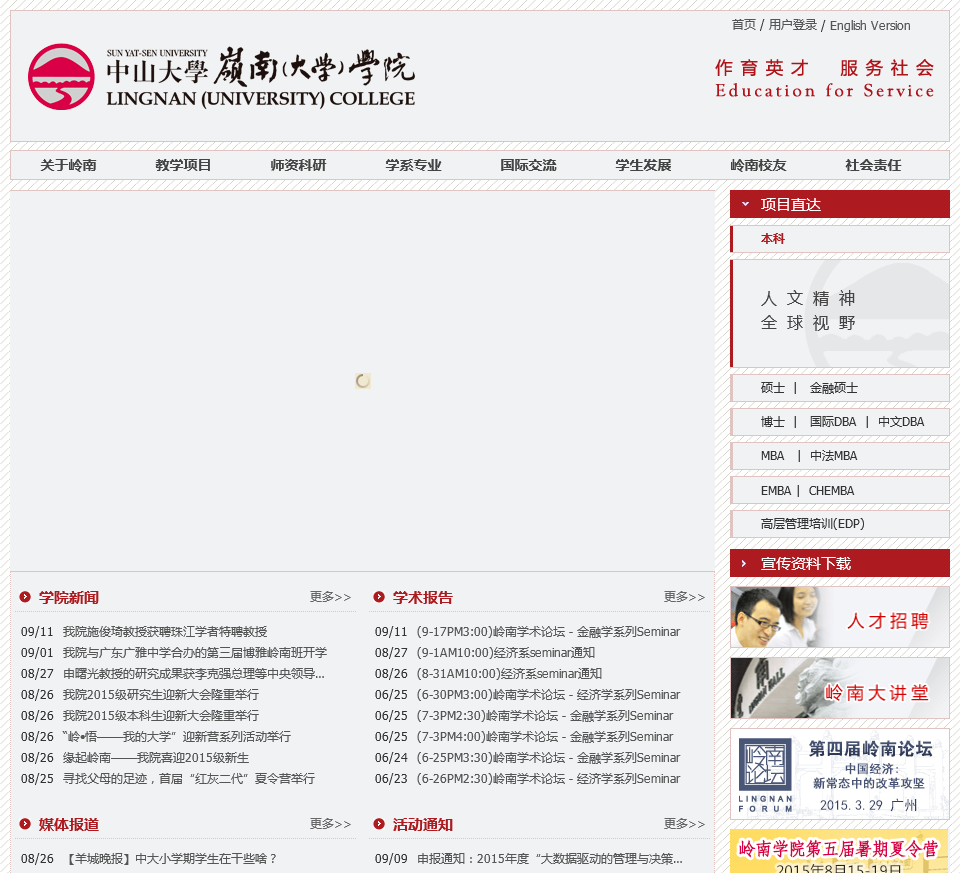Open (7-3PM4:00)岭南学术论坛 - 金融学系列Seminar
This screenshot has height=873, width=960.
[544, 736]
